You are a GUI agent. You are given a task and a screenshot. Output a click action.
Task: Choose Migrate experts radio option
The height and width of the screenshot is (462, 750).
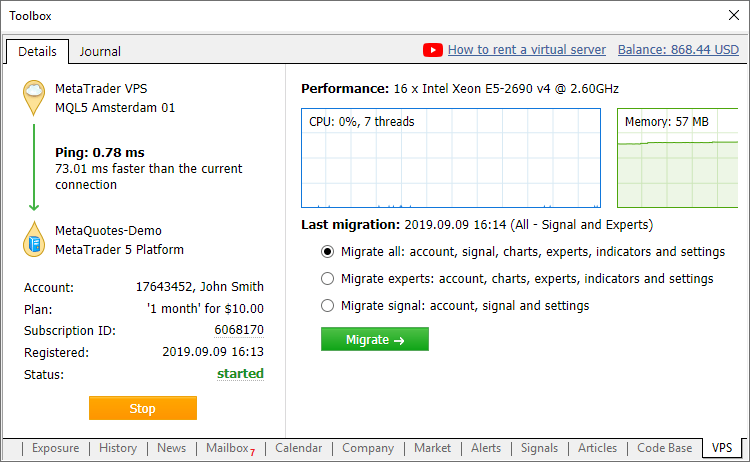(327, 279)
